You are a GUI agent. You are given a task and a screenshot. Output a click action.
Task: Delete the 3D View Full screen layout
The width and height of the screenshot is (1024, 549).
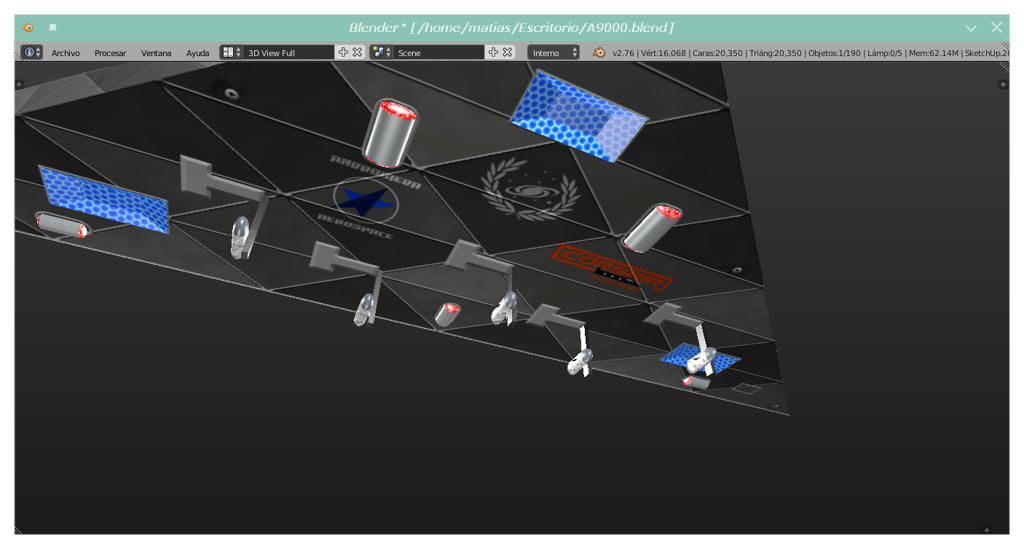point(357,52)
